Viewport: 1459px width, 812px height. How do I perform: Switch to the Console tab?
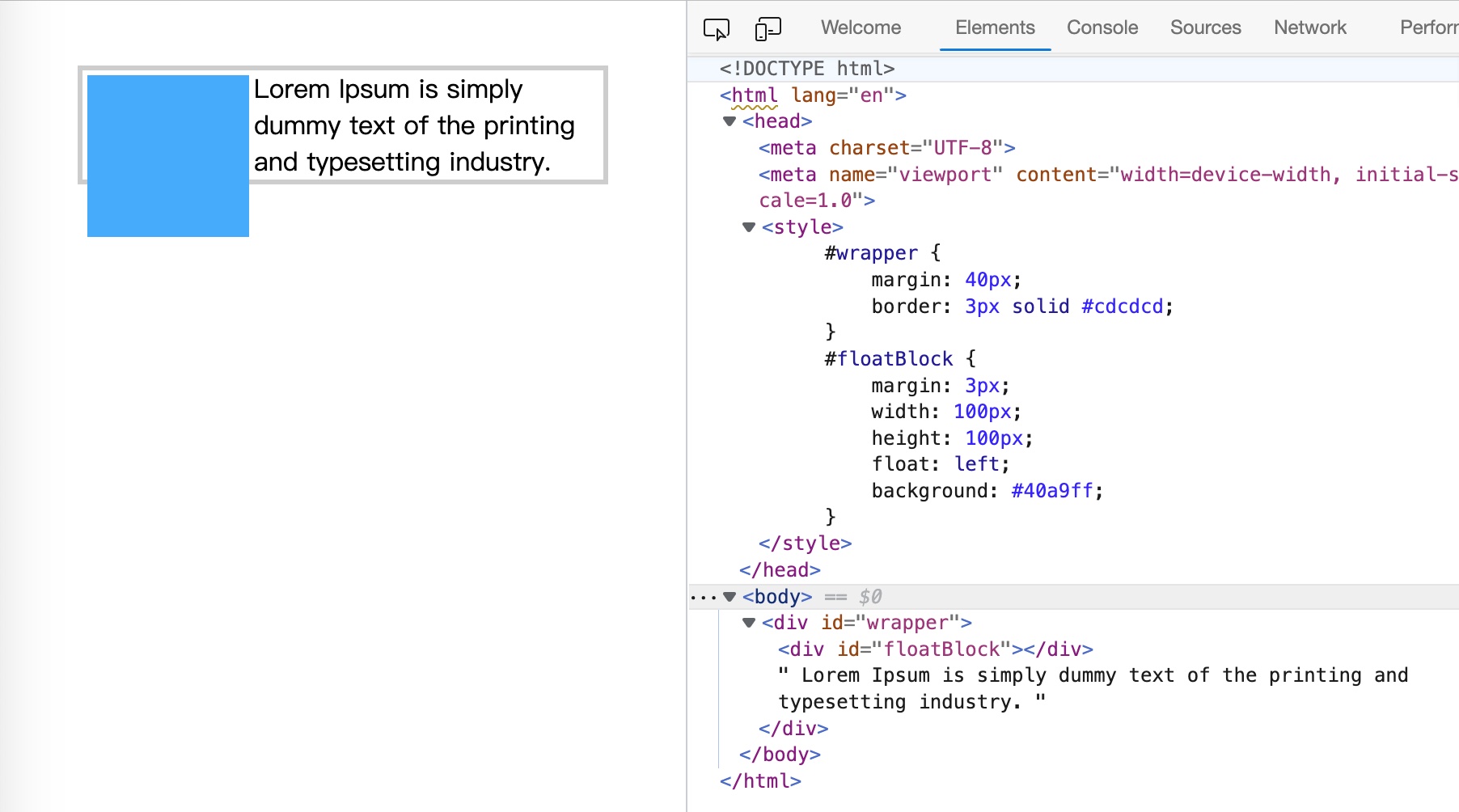pos(1102,27)
